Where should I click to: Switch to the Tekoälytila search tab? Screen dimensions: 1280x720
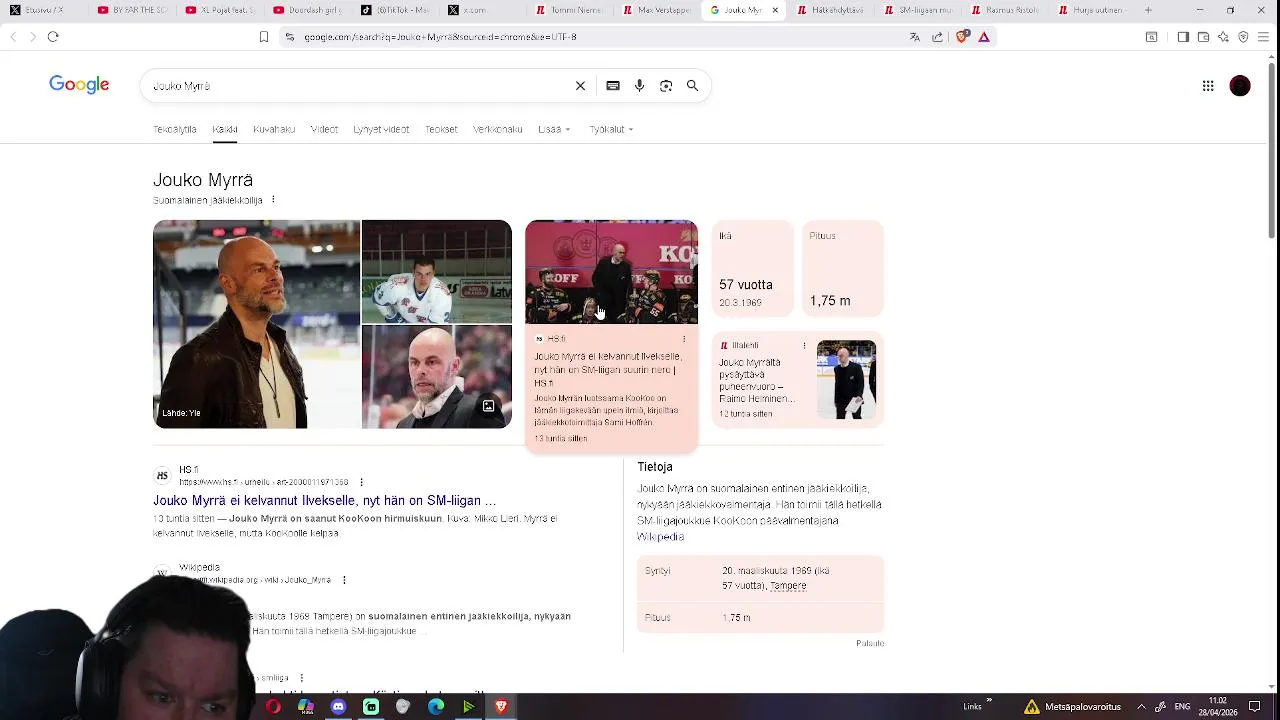pyautogui.click(x=175, y=129)
